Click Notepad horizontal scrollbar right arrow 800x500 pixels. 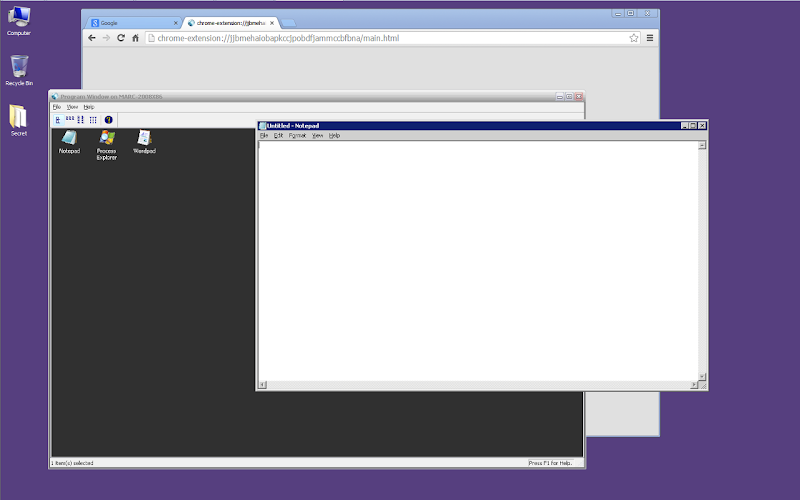[694, 385]
